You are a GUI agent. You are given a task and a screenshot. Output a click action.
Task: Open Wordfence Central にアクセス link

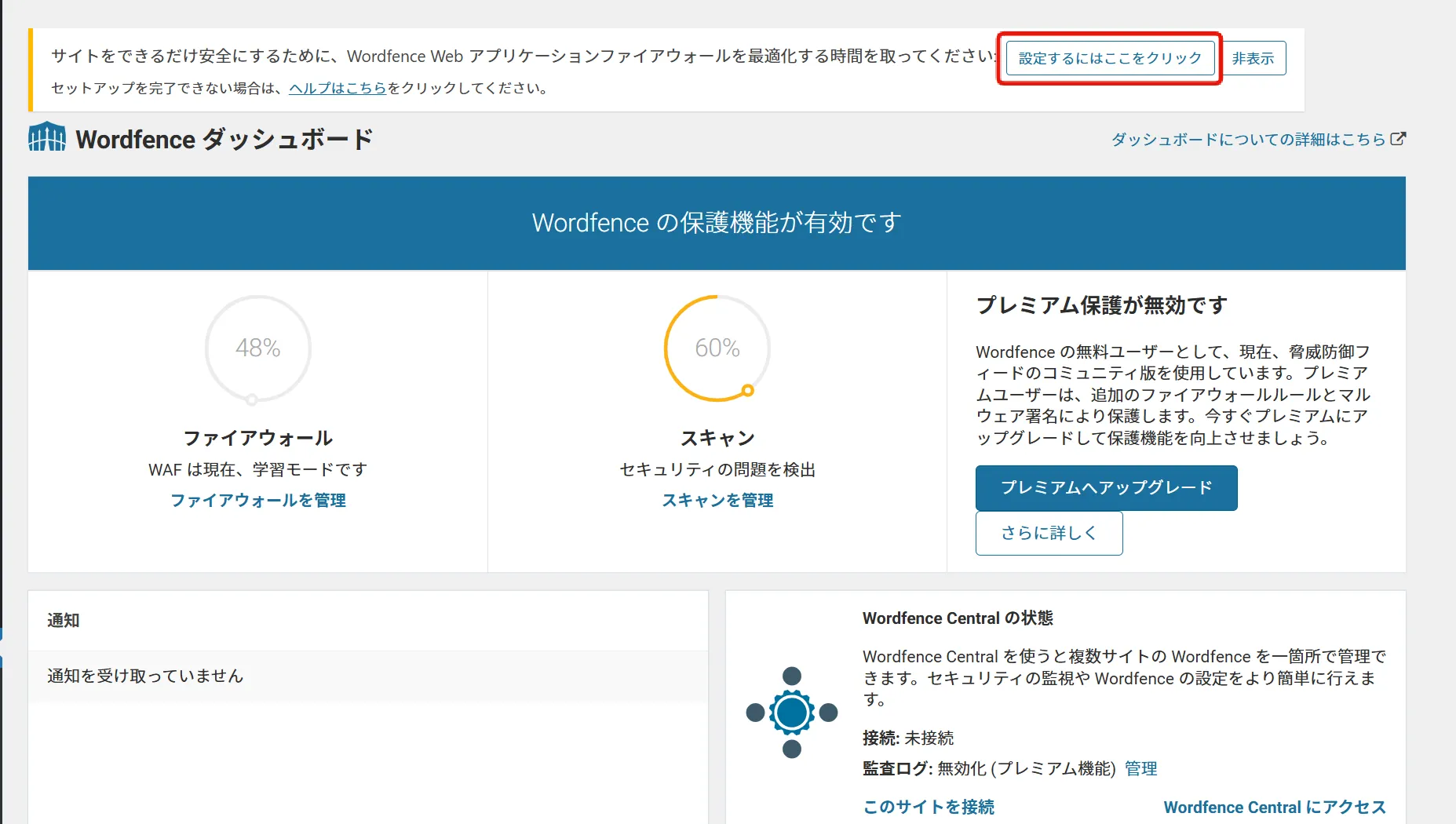tap(1275, 806)
